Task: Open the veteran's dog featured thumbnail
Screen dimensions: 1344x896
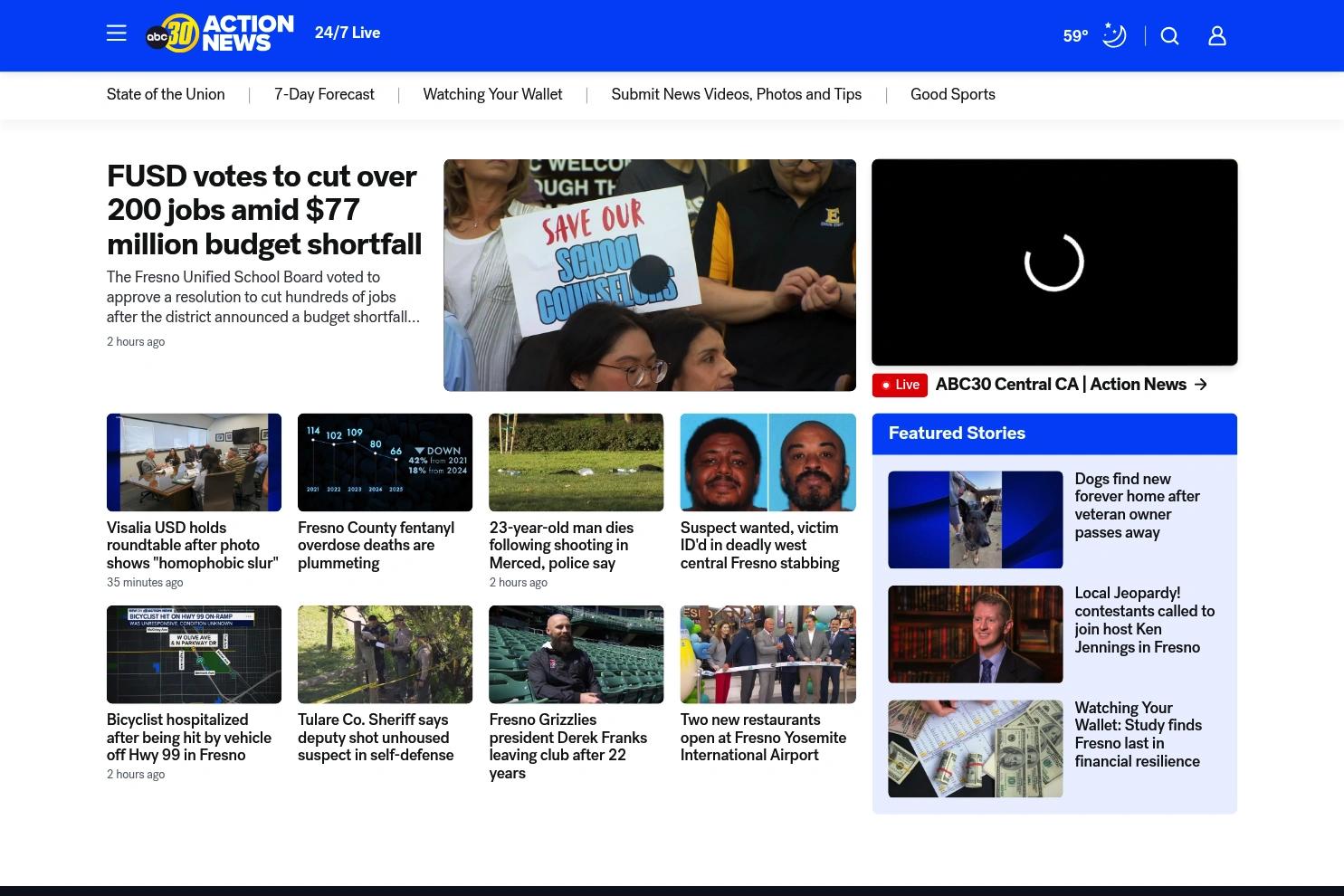Action: 976,519
